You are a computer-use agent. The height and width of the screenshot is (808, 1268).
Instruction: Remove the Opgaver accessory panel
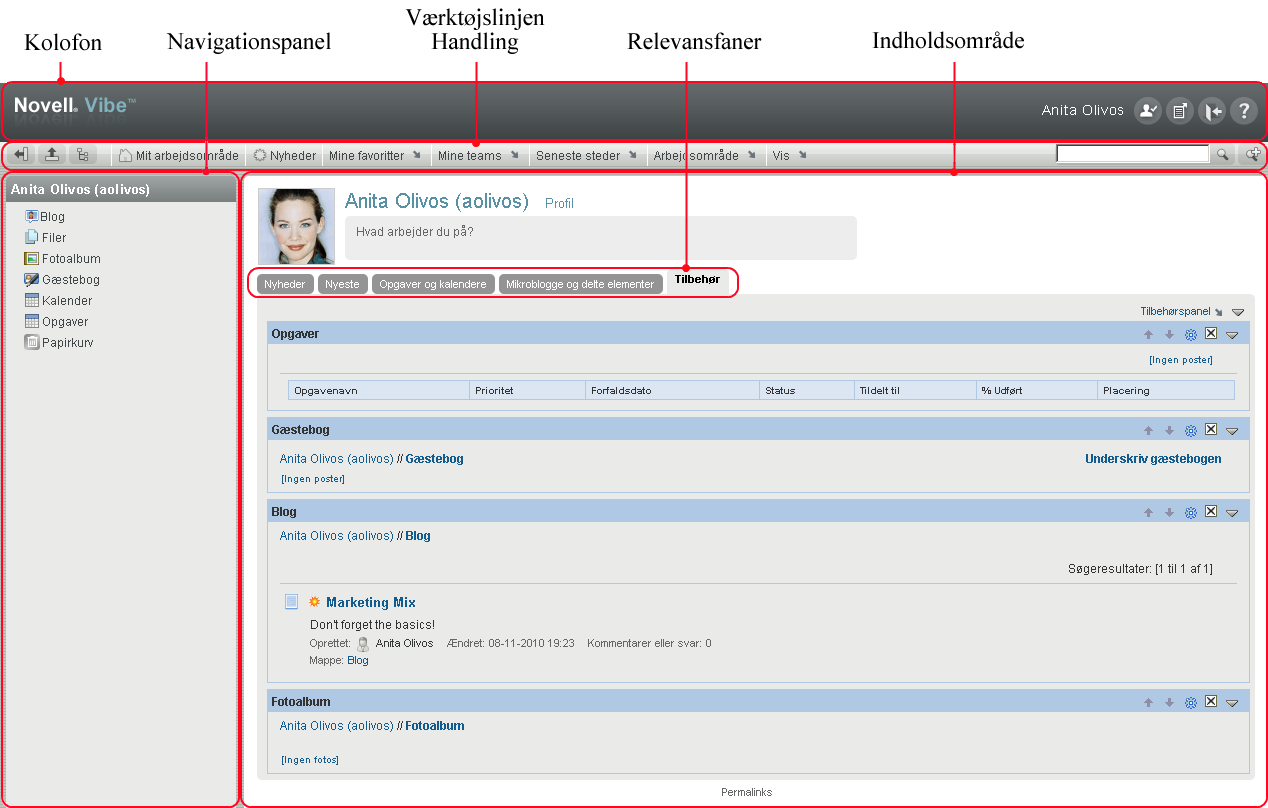point(1210,334)
